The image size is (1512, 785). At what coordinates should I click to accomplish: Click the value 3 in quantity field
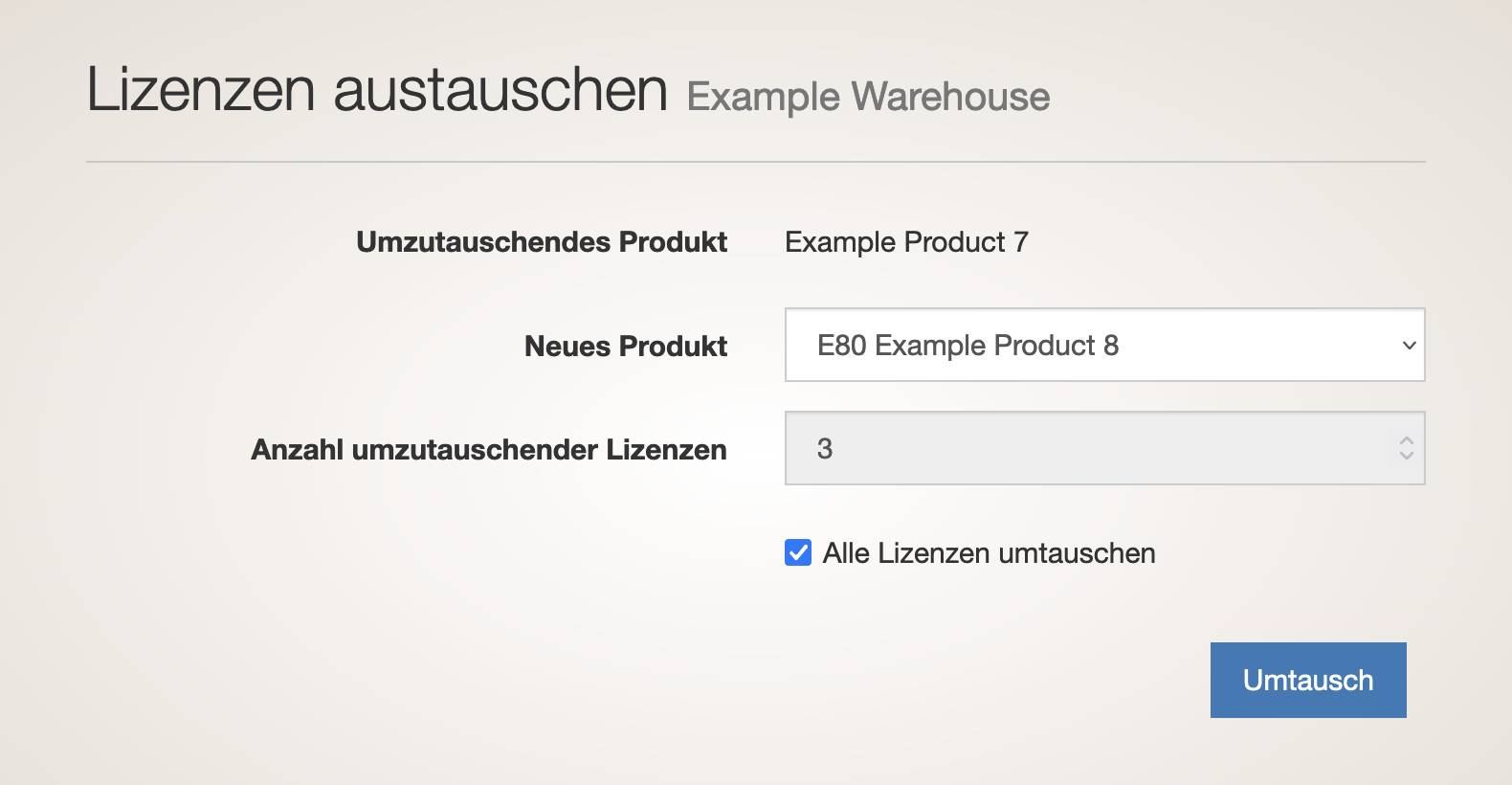point(825,448)
